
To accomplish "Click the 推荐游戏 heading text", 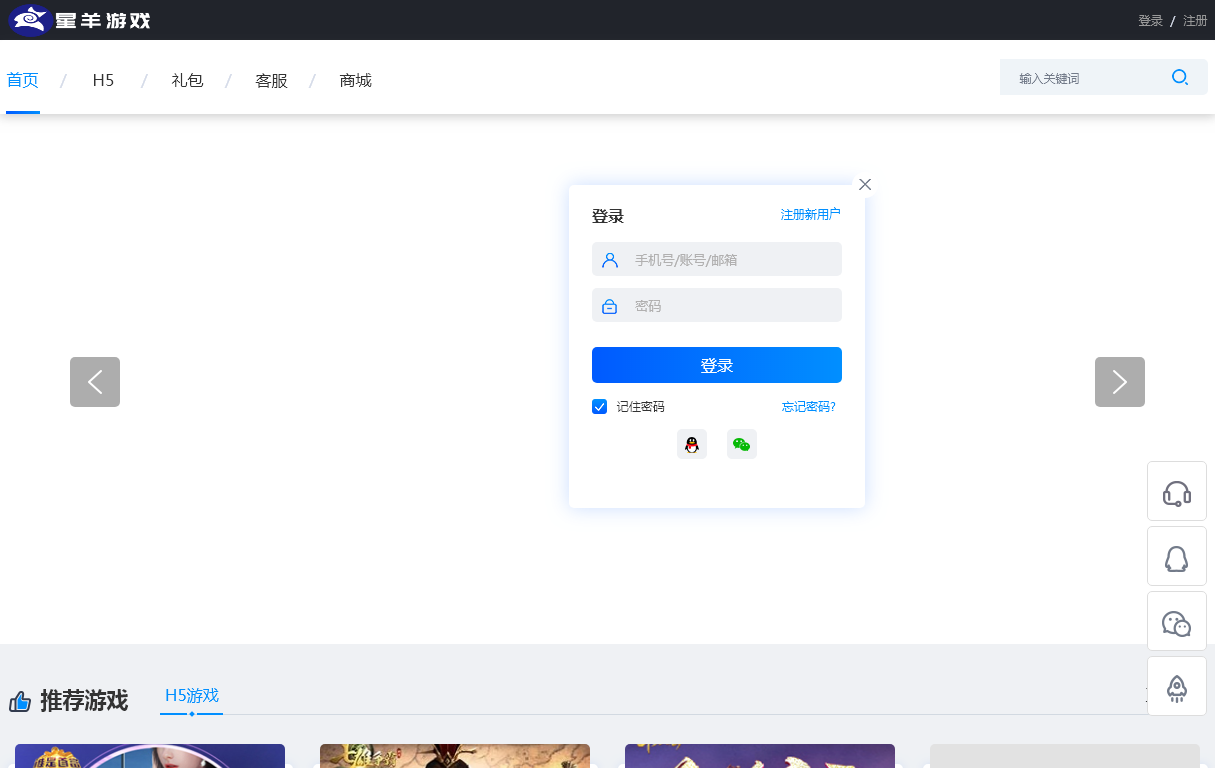I will [x=84, y=700].
